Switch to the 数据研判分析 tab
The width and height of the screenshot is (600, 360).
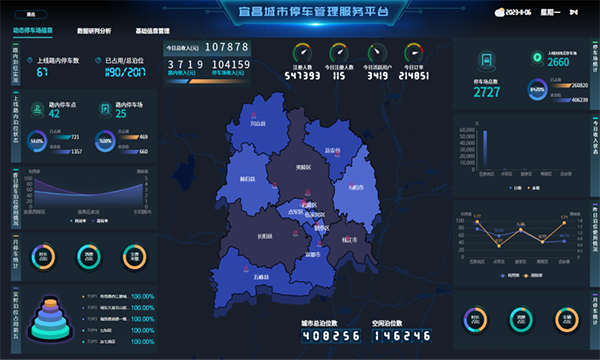(94, 31)
